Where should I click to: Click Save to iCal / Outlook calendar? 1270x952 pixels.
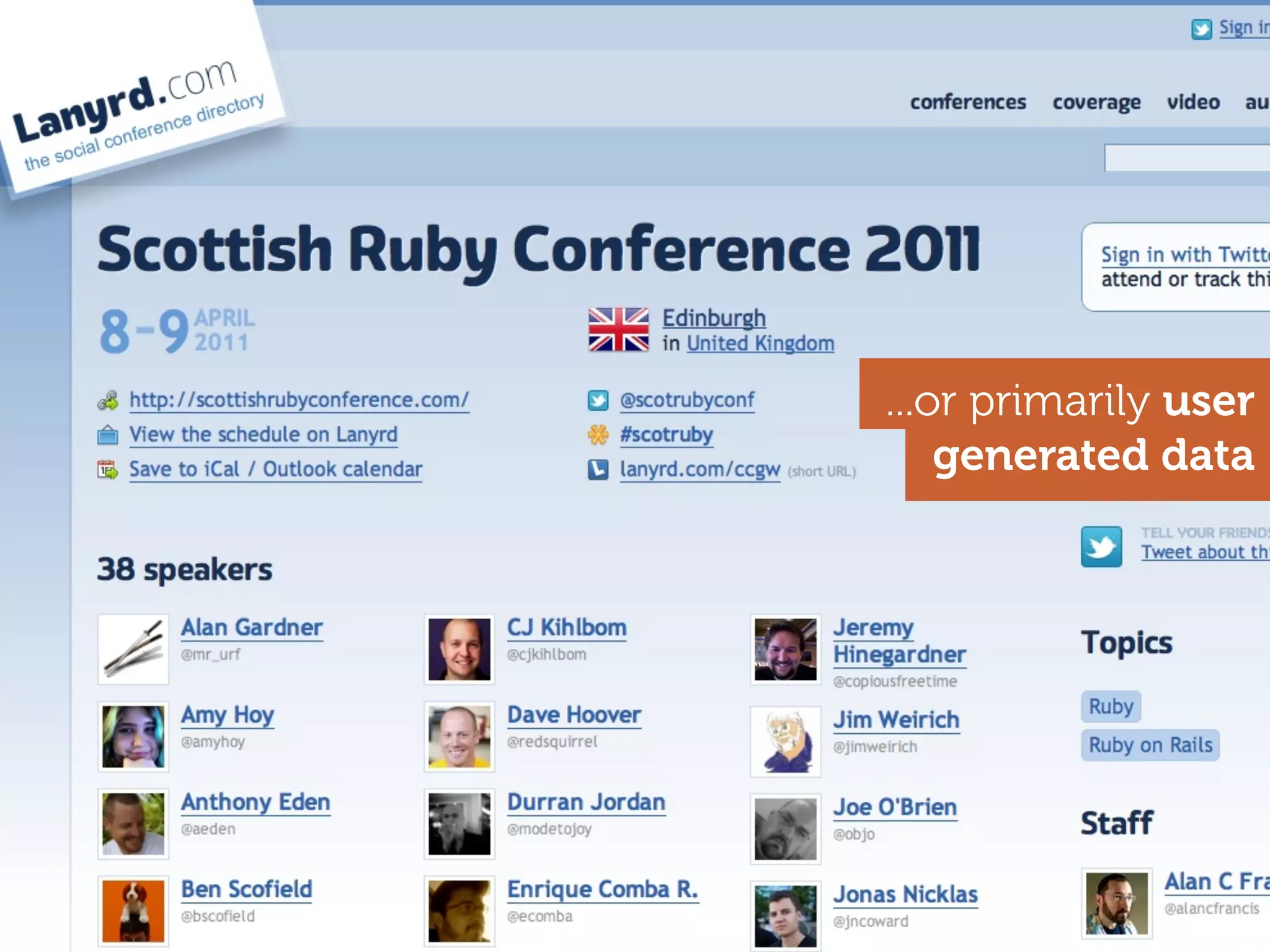click(x=276, y=470)
